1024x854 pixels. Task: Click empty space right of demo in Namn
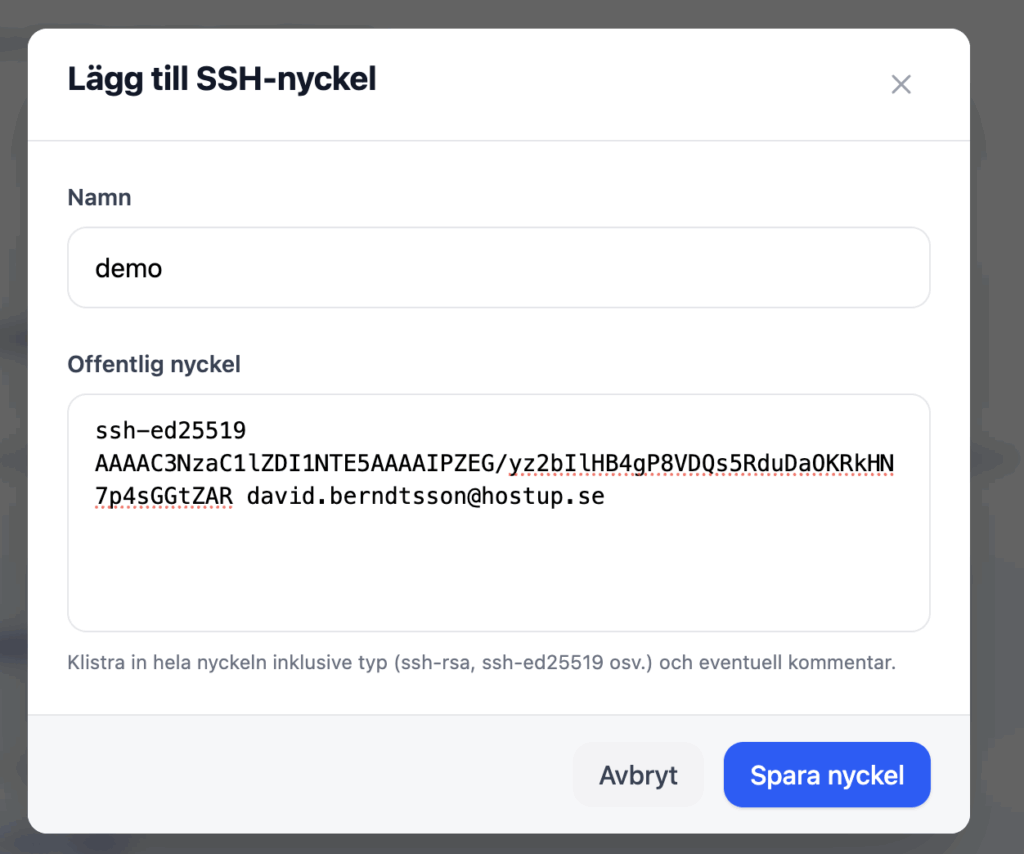tap(600, 268)
